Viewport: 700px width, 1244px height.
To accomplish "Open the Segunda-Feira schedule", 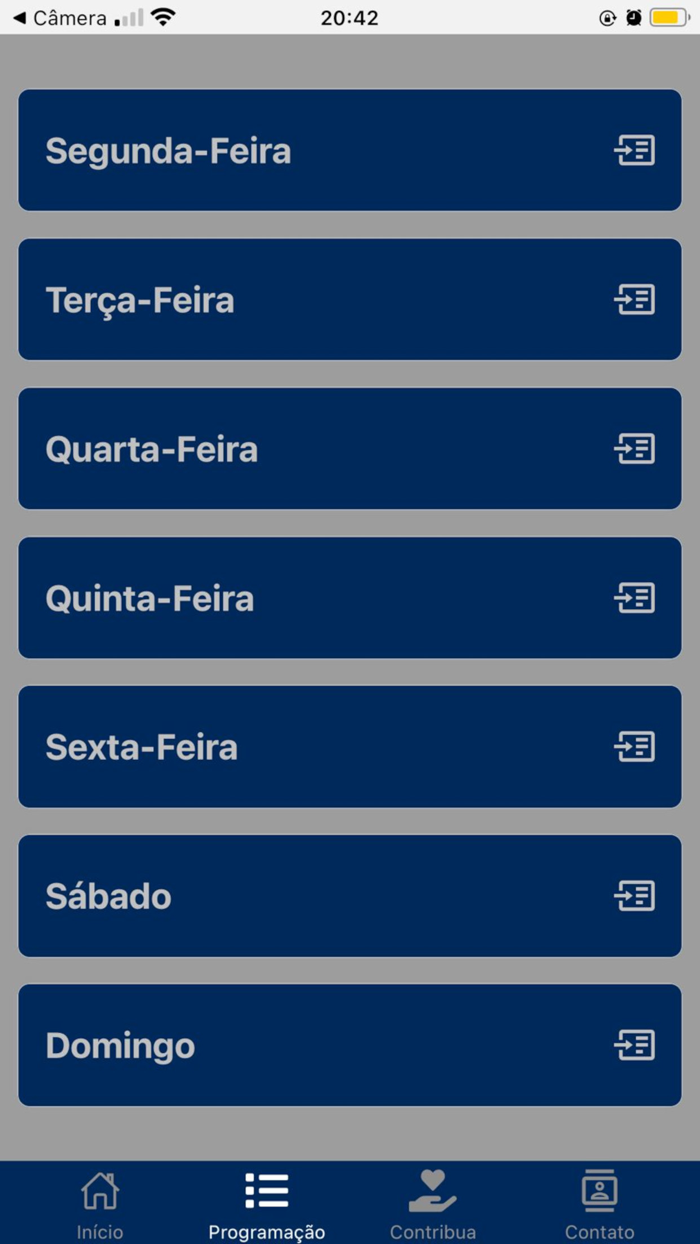I will (349, 150).
